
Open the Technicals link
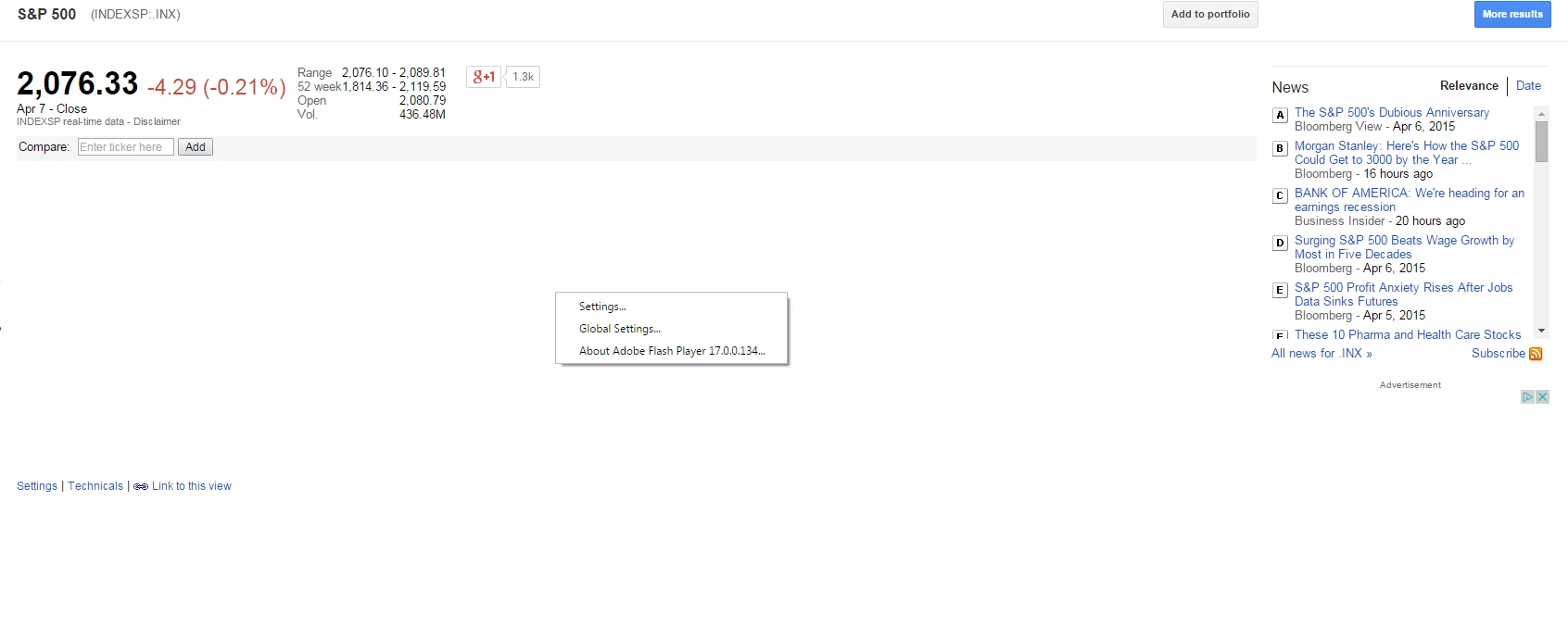click(95, 486)
